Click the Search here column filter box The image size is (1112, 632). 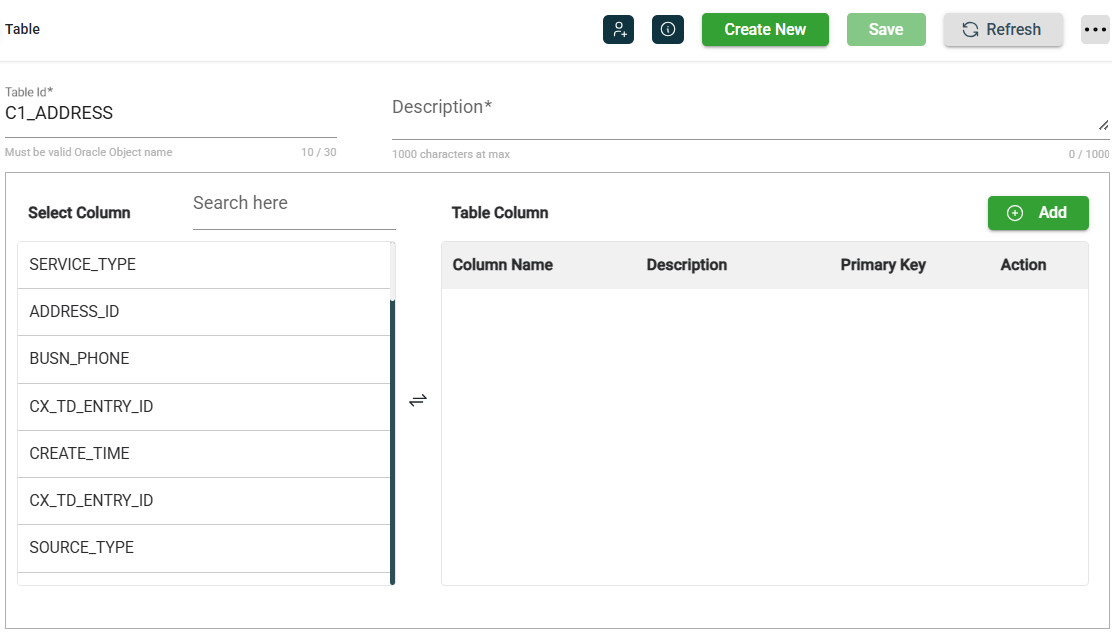(293, 204)
